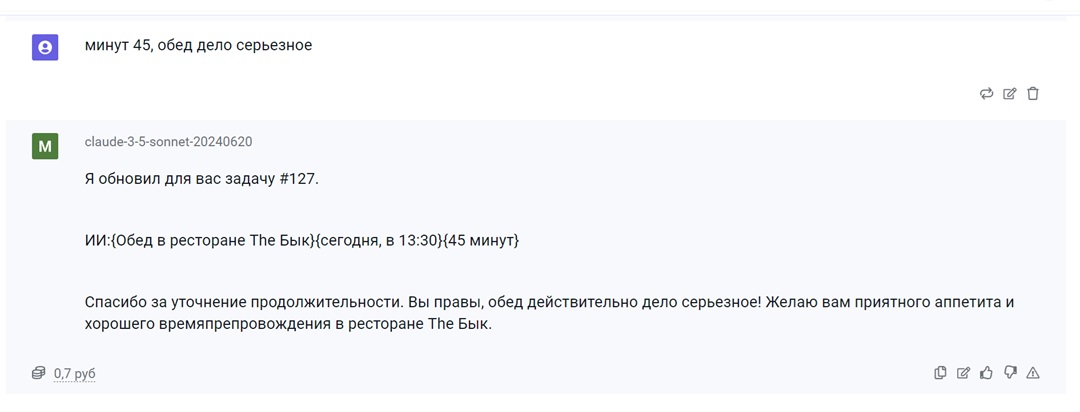Report the reply via warning triangle icon
The width and height of the screenshot is (1080, 412).
click(x=1032, y=373)
